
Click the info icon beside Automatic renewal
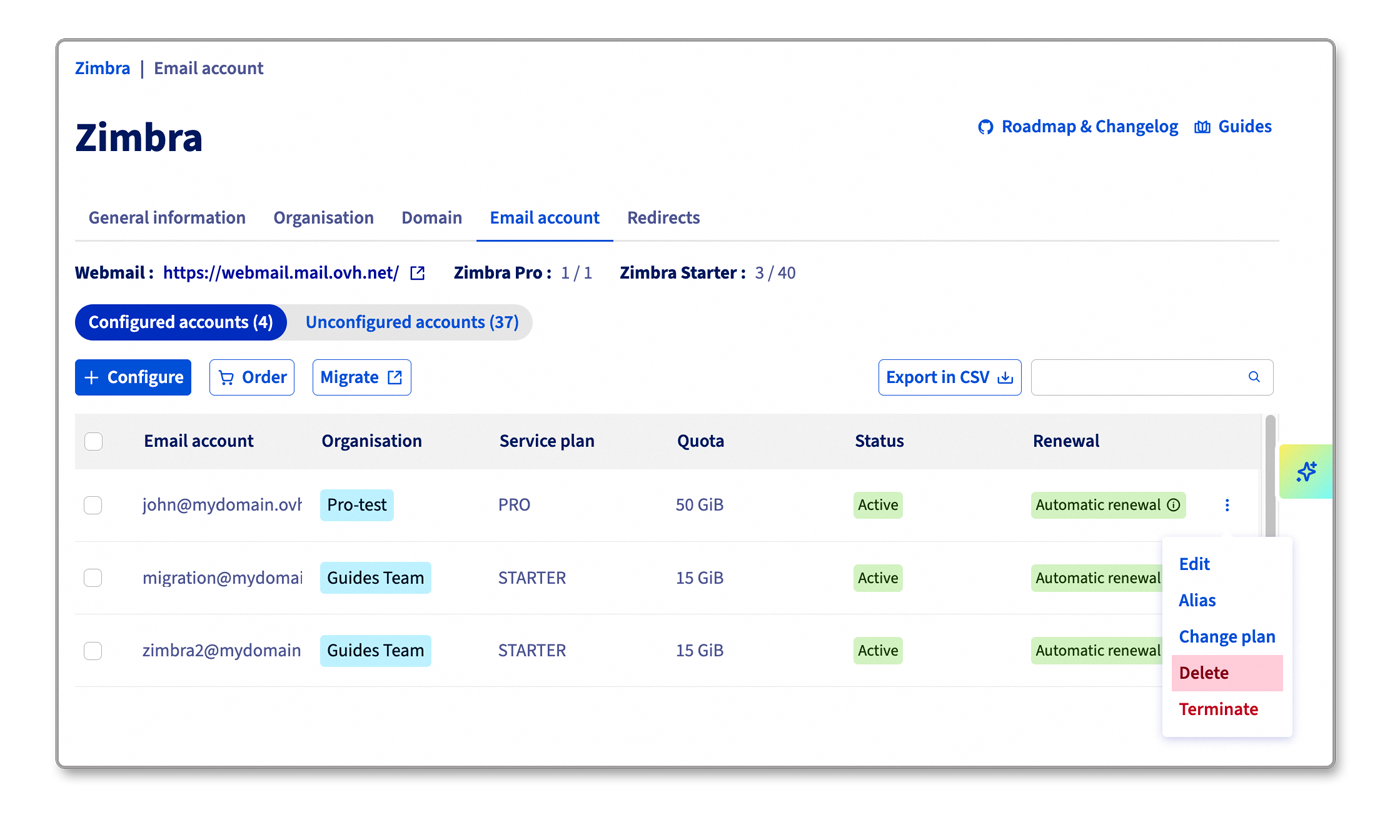tap(1174, 505)
